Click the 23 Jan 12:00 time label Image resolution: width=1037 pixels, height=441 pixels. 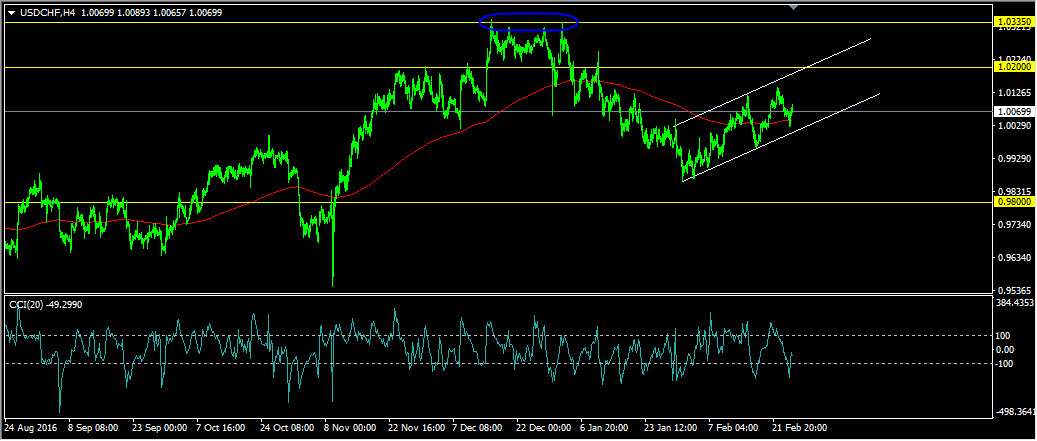[671, 428]
